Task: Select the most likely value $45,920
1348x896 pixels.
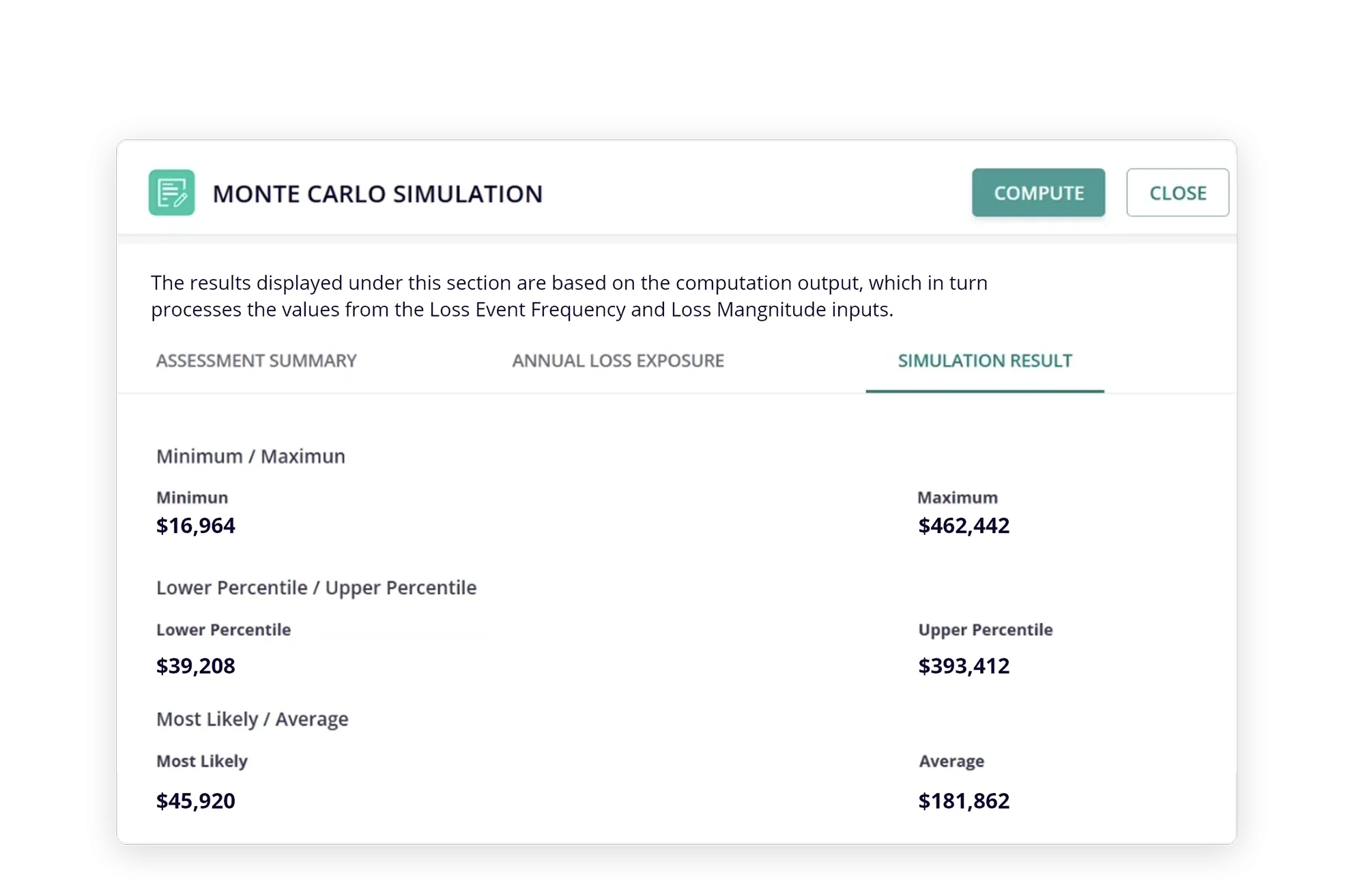Action: coord(196,800)
